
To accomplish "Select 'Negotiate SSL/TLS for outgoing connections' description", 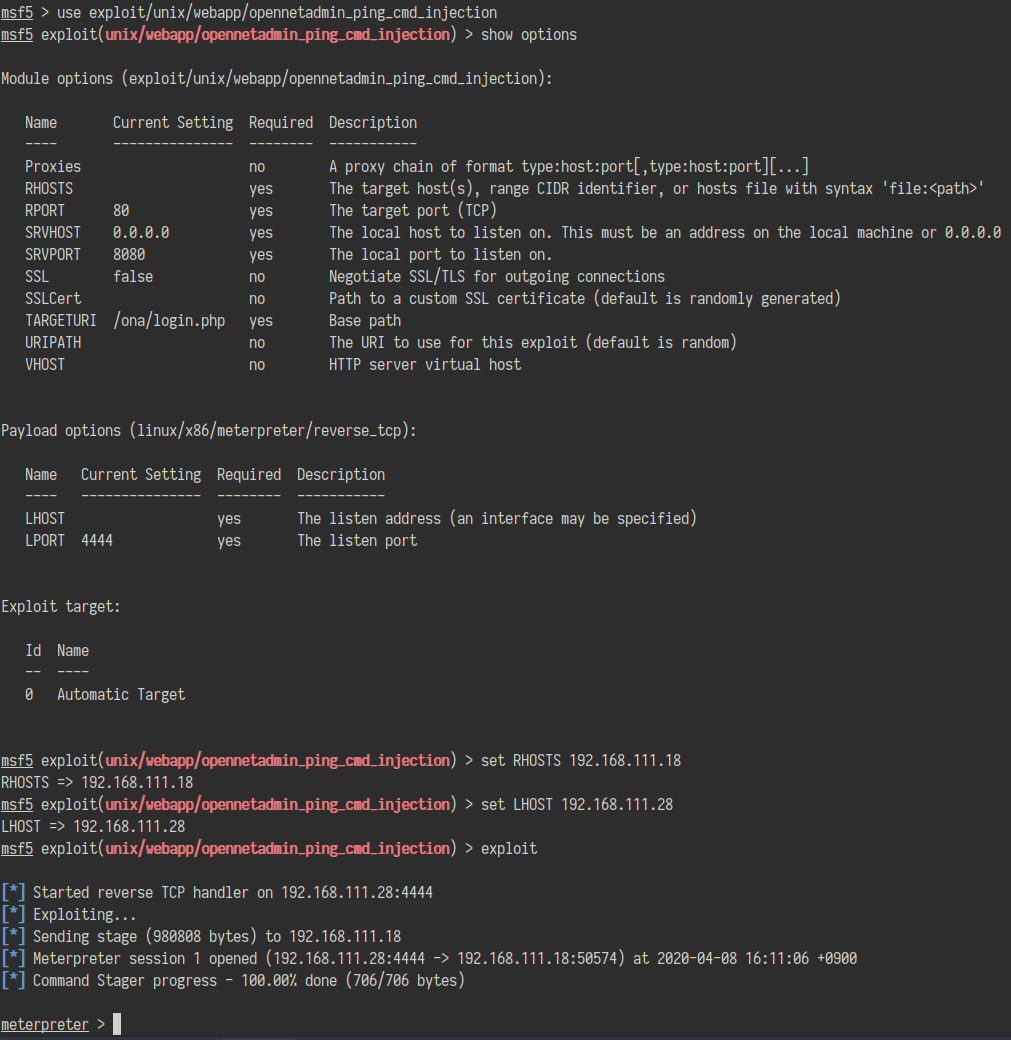I will click(497, 276).
